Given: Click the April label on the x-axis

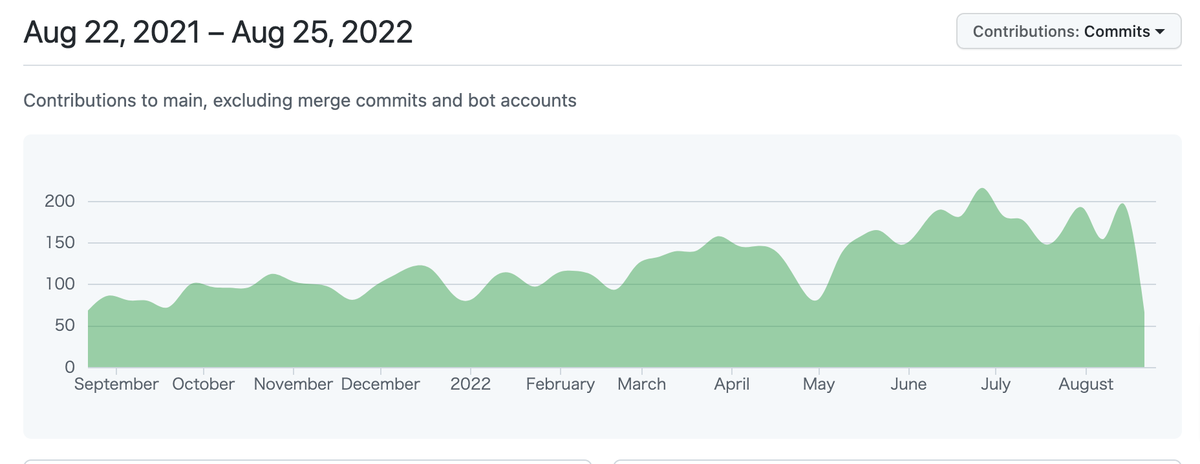Looking at the screenshot, I should pyautogui.click(x=732, y=384).
